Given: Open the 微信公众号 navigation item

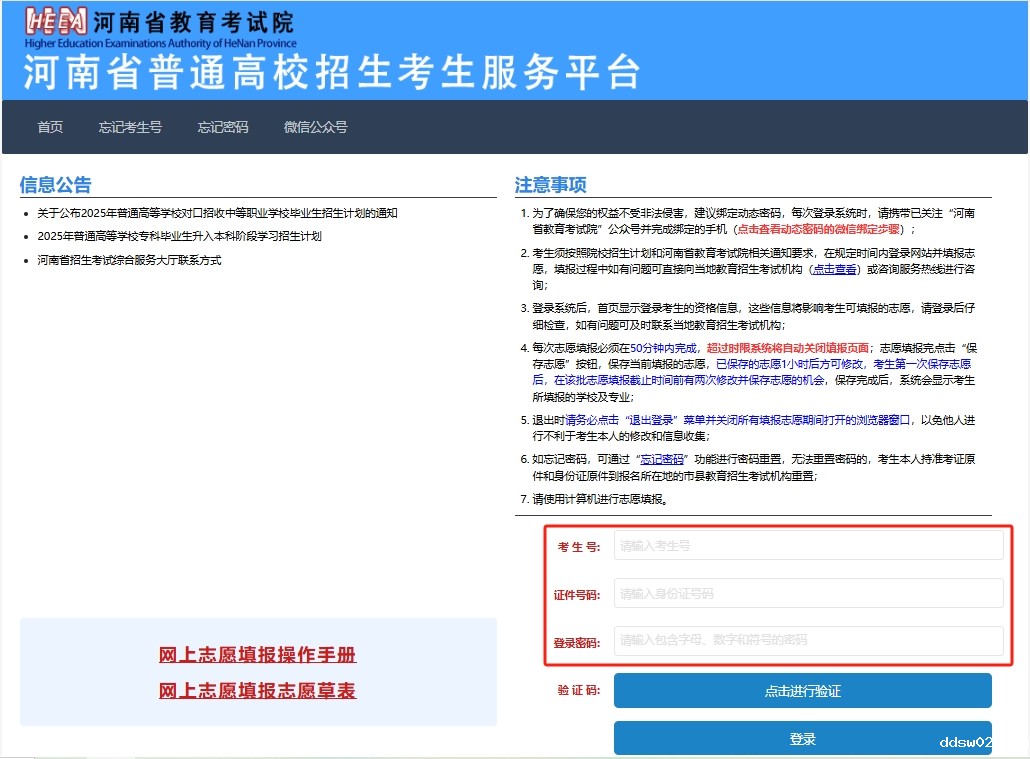Looking at the screenshot, I should point(315,127).
